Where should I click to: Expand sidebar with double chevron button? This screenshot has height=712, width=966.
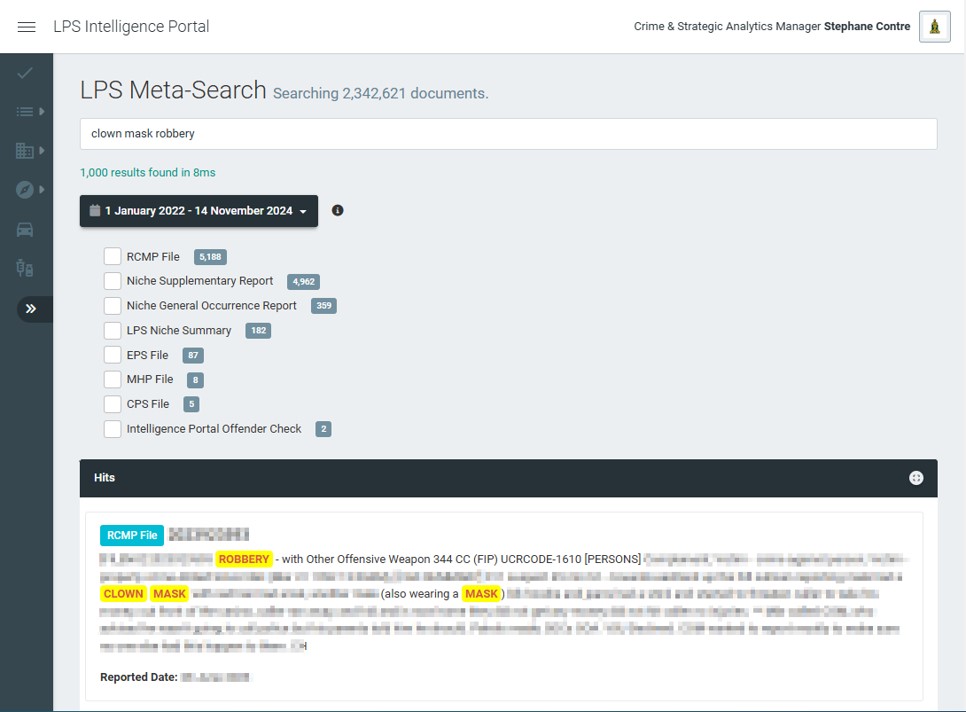[x=31, y=308]
